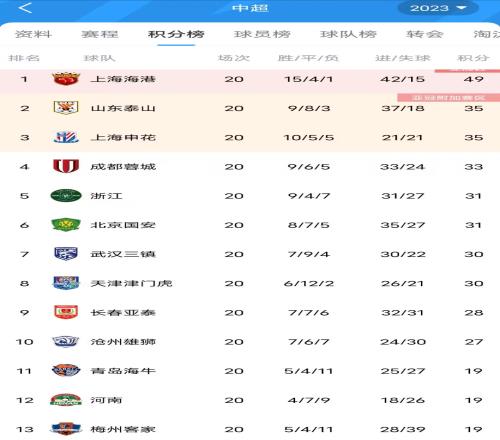Click the 上海海港 team logo
The width and height of the screenshot is (500, 440).
pyautogui.click(x=66, y=79)
